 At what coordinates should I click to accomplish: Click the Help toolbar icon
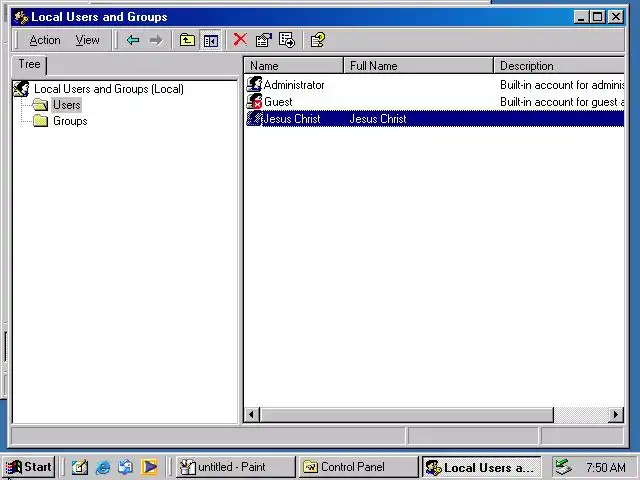click(x=318, y=40)
